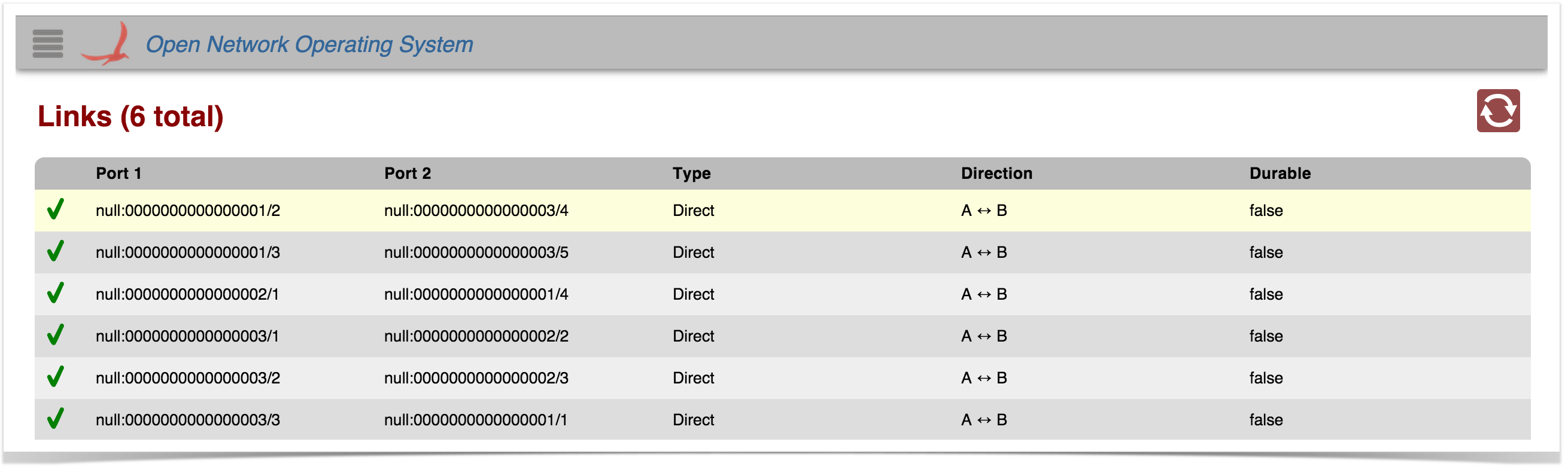Click green checkmark for link 0000000000000002/1
The image size is (1568, 469).
[x=56, y=294]
